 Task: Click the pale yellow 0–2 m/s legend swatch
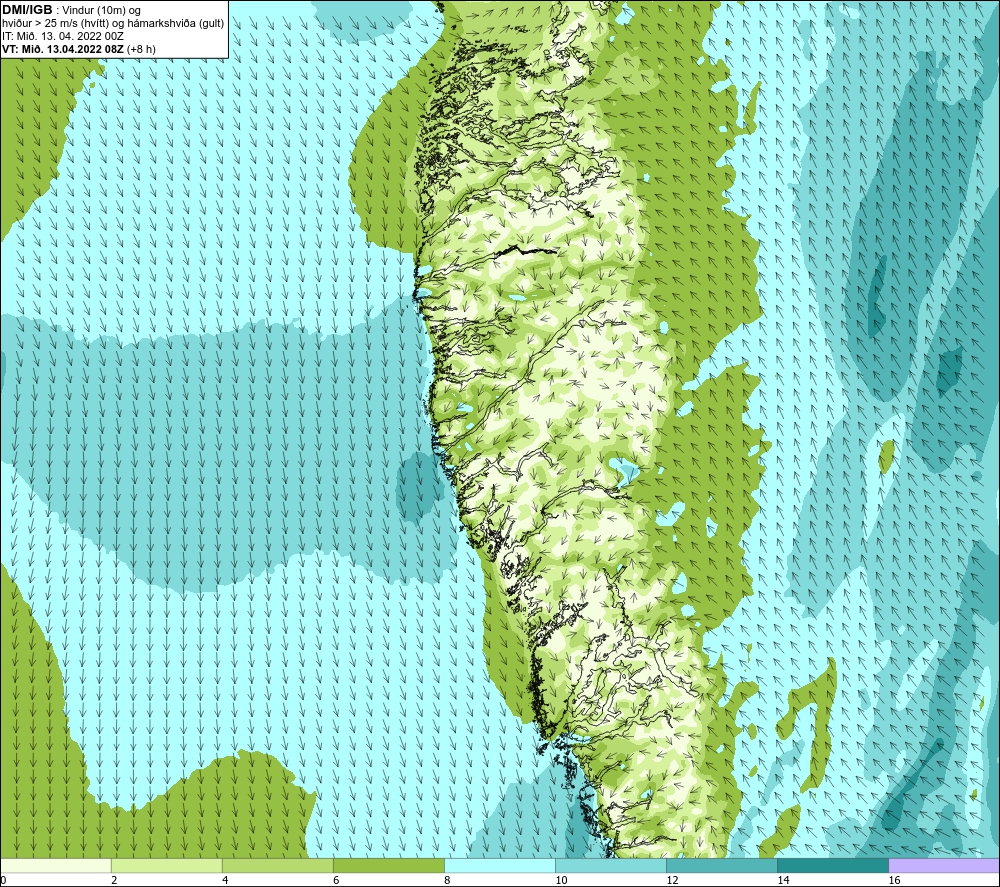(x=55, y=866)
